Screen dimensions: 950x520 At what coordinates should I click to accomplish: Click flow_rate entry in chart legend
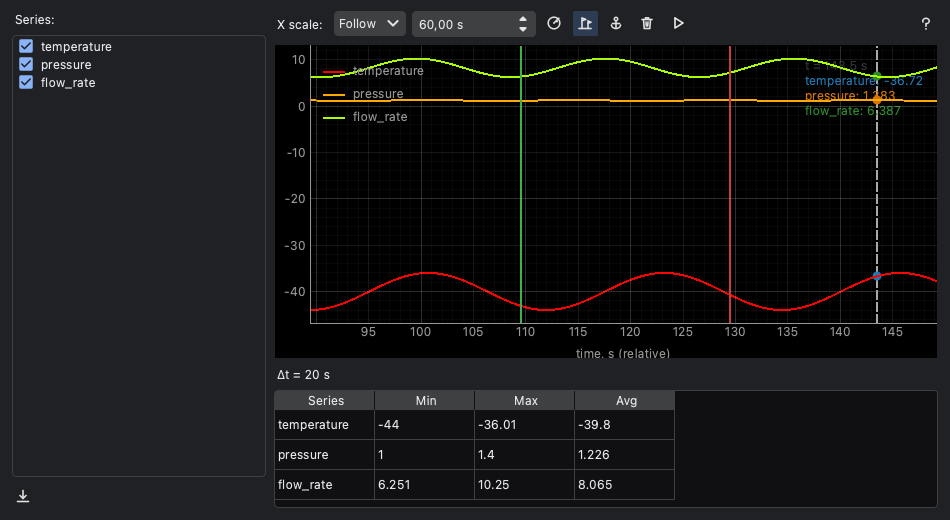click(x=365, y=117)
